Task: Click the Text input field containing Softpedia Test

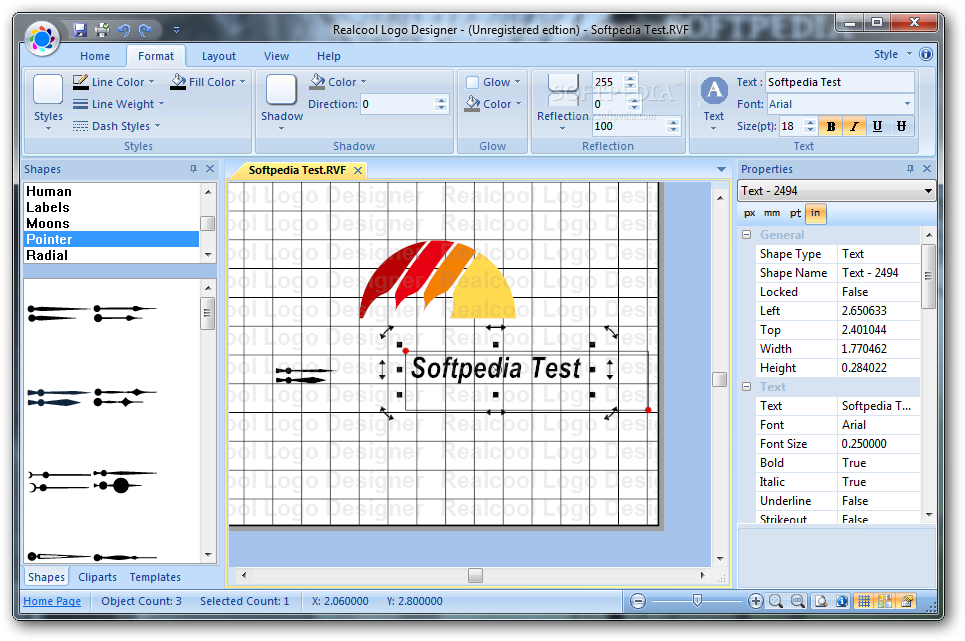Action: tap(839, 82)
